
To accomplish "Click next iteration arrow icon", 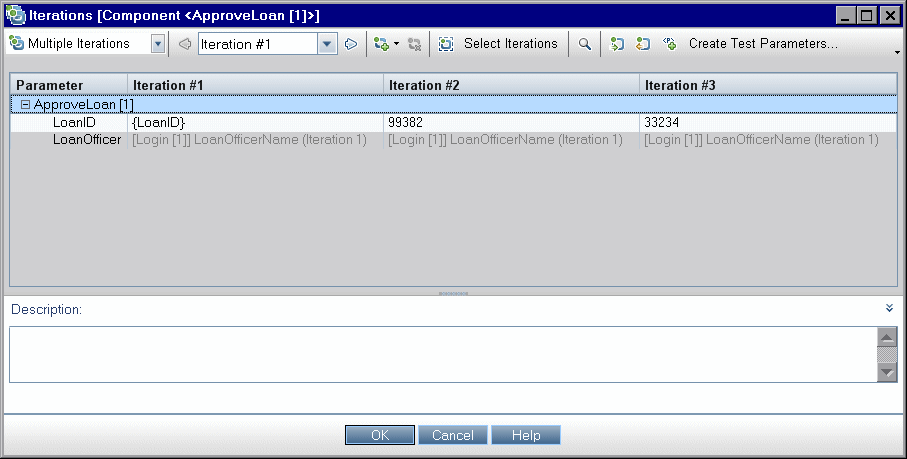I will click(351, 44).
